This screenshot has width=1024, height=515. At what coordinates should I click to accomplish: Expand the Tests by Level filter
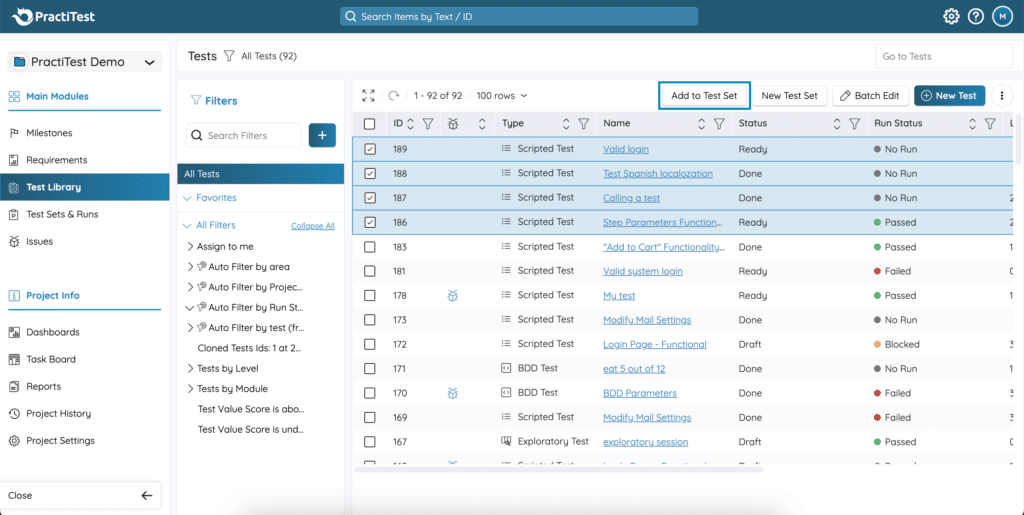click(x=191, y=368)
